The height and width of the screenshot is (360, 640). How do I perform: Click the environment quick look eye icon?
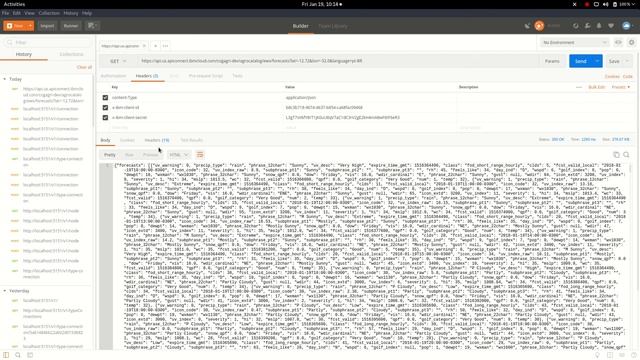pos(618,42)
